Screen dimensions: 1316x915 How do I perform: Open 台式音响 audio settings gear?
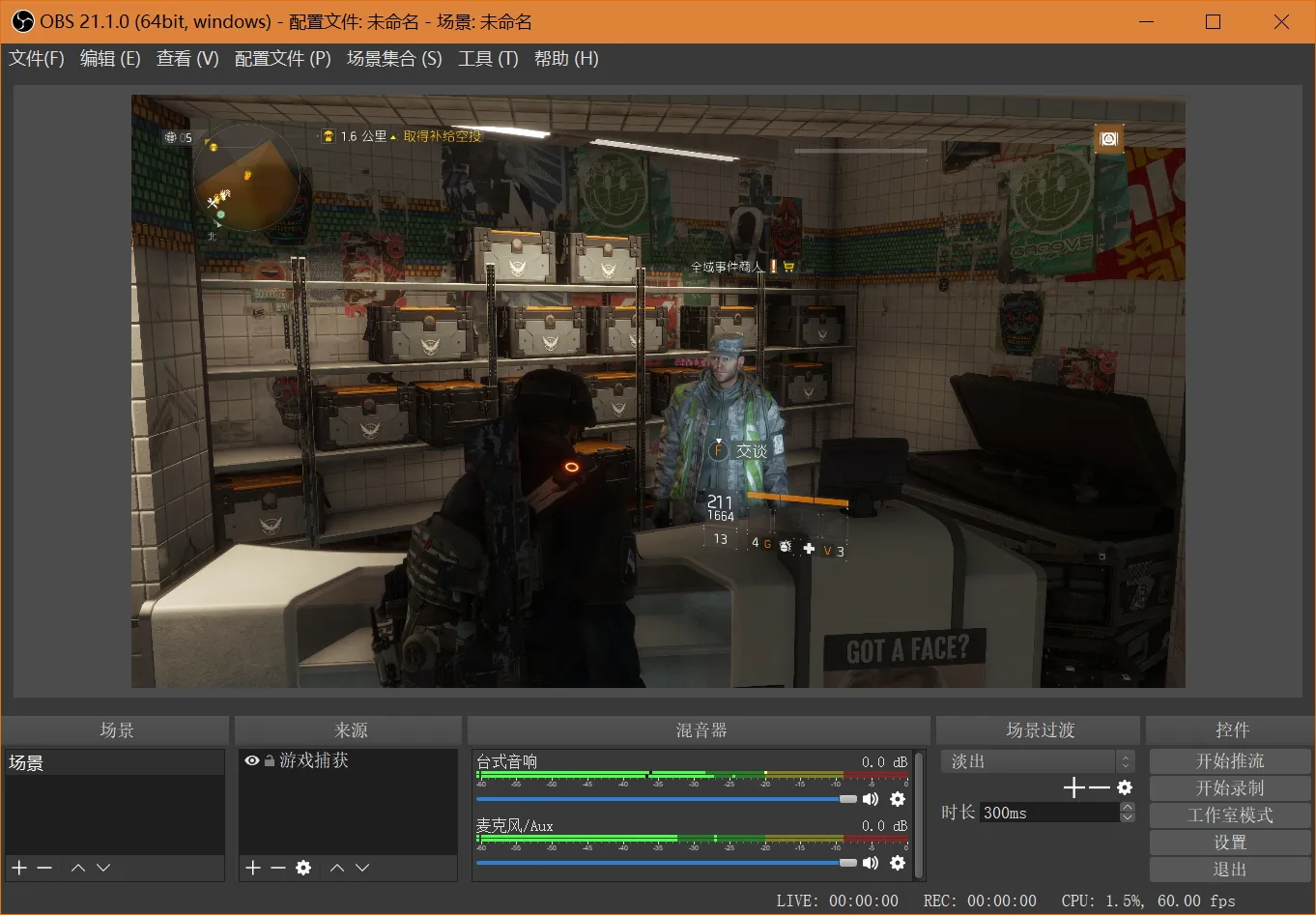point(898,799)
